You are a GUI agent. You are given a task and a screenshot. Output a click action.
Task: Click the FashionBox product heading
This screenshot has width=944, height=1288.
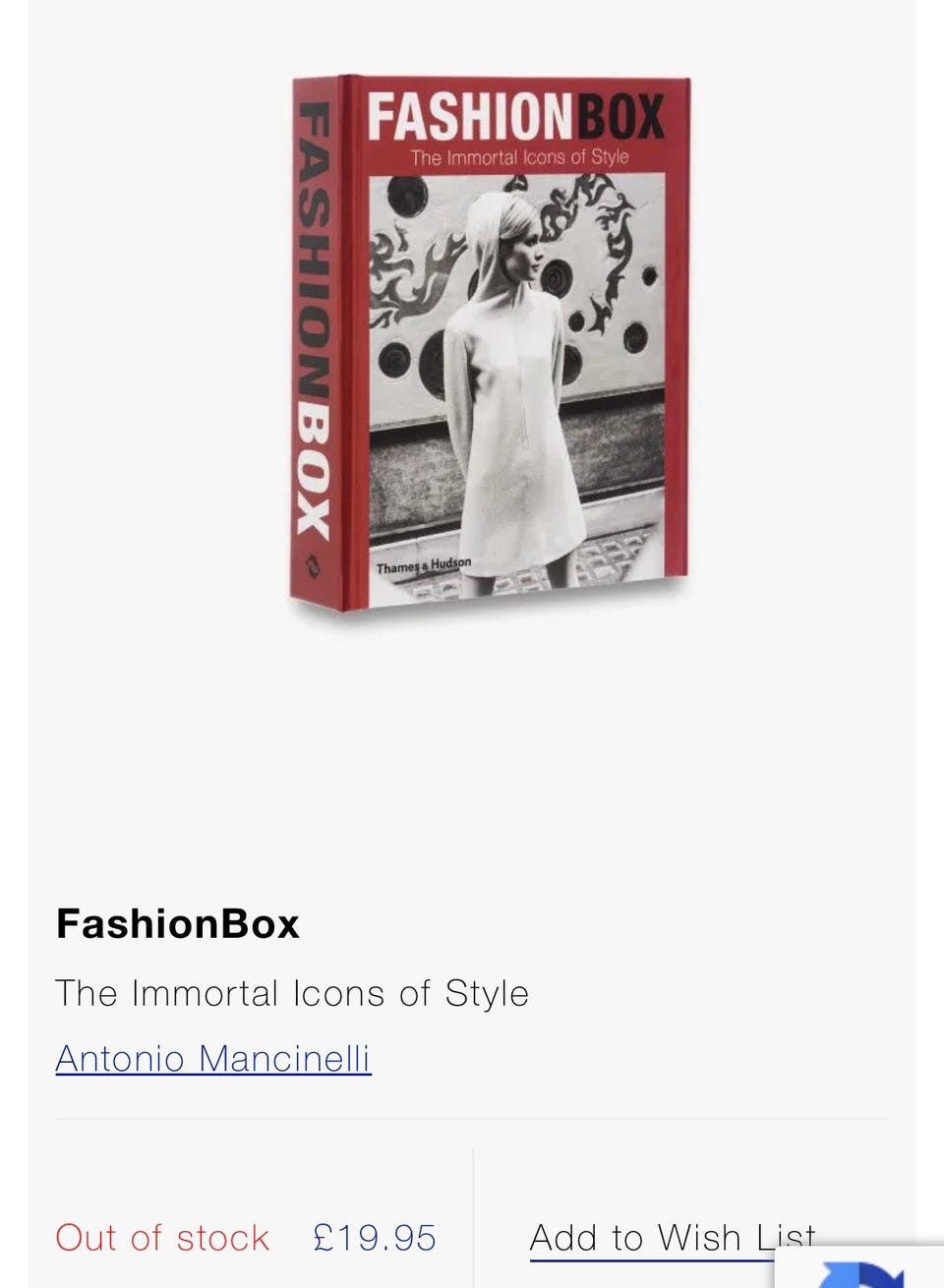178,923
